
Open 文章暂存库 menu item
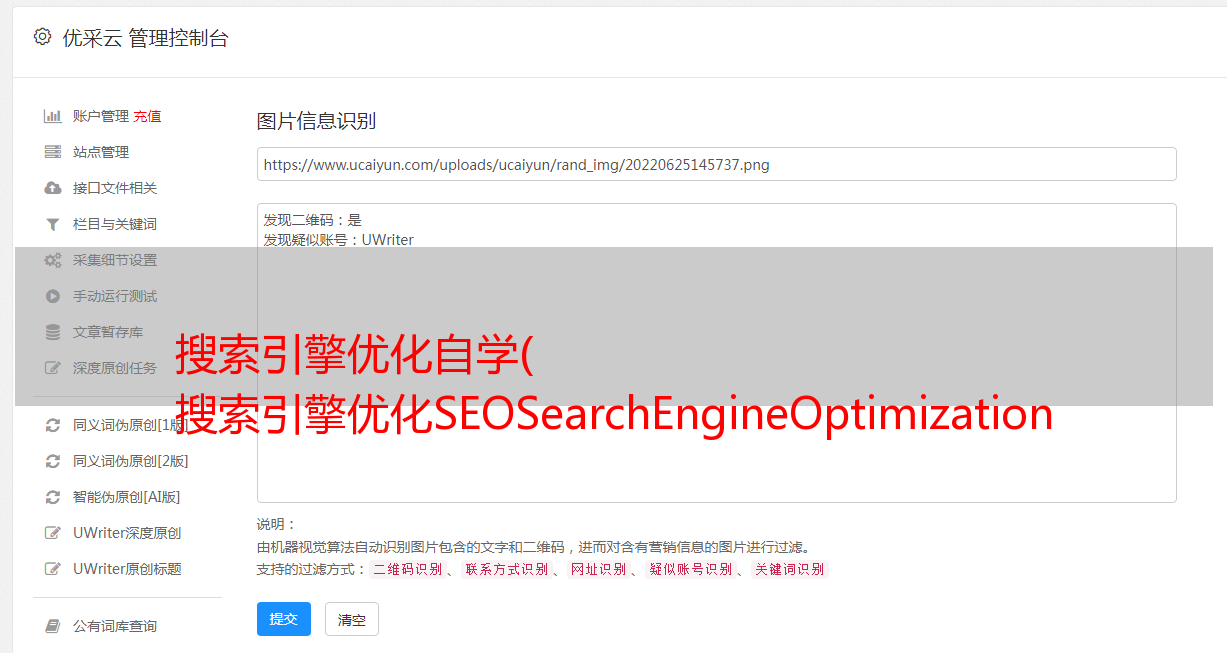click(x=108, y=332)
